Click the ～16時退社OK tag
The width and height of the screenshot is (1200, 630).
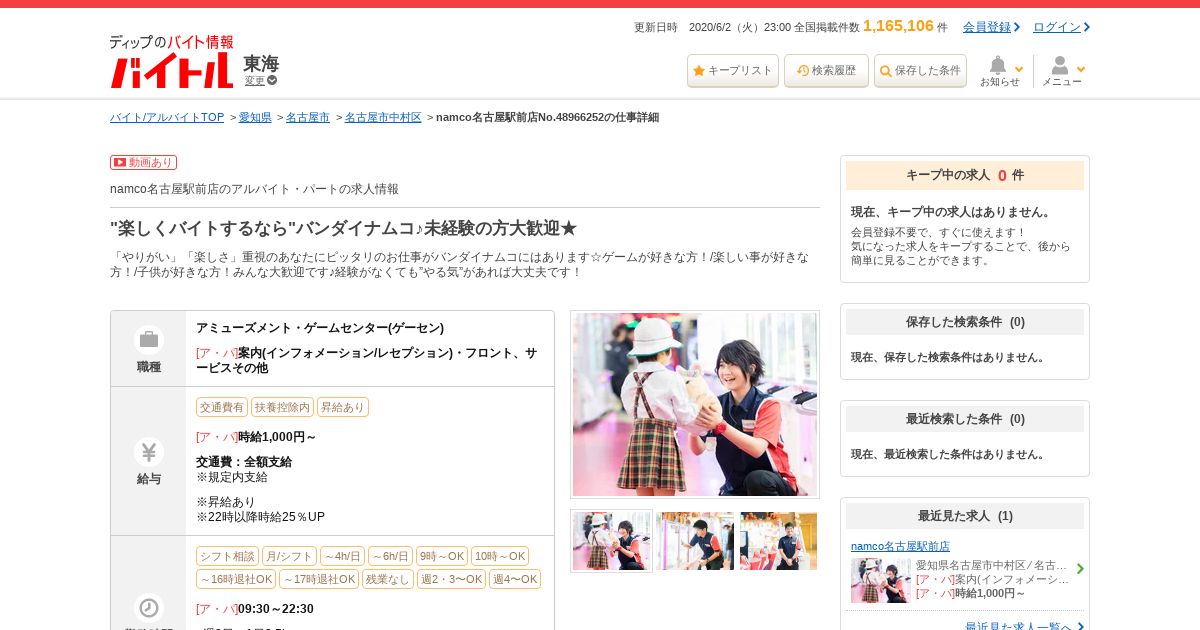(x=236, y=579)
